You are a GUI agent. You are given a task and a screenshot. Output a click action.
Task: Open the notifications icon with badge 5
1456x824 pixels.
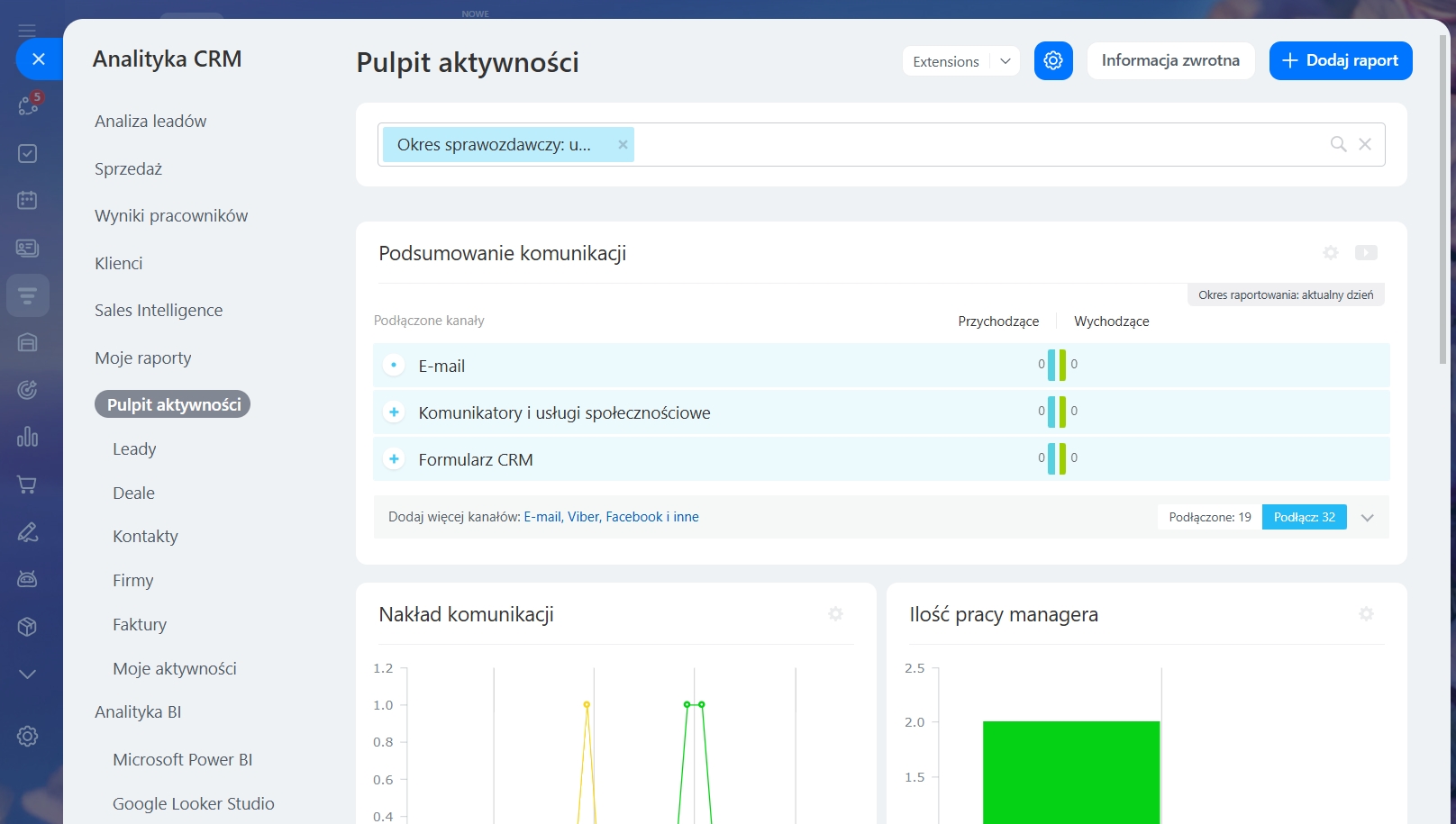pos(28,105)
